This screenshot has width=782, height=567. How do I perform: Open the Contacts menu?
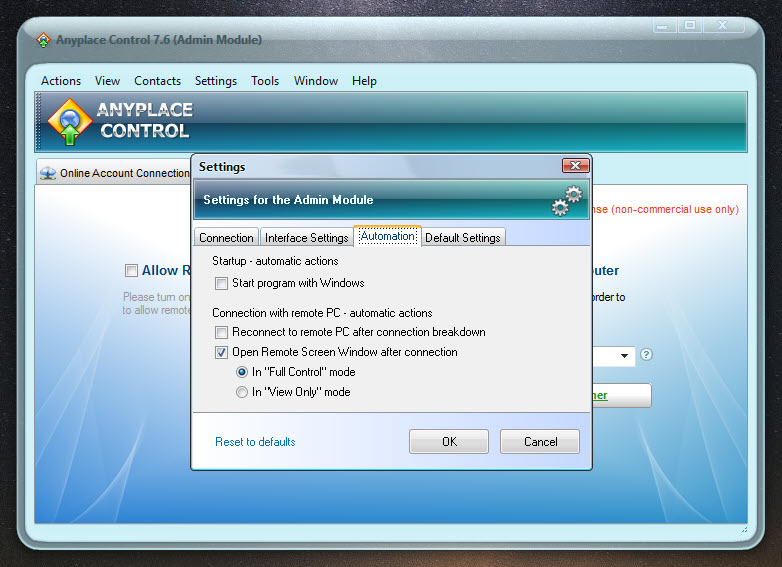pyautogui.click(x=158, y=81)
